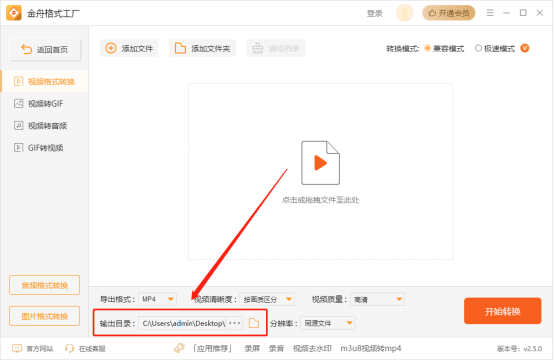Image resolution: width=554 pixels, height=360 pixels.
Task: Open the 录屏 recommended app link
Action: point(252,348)
